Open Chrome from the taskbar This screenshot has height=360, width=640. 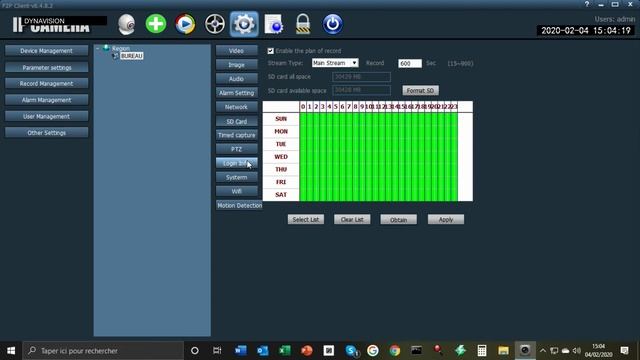[x=395, y=351]
